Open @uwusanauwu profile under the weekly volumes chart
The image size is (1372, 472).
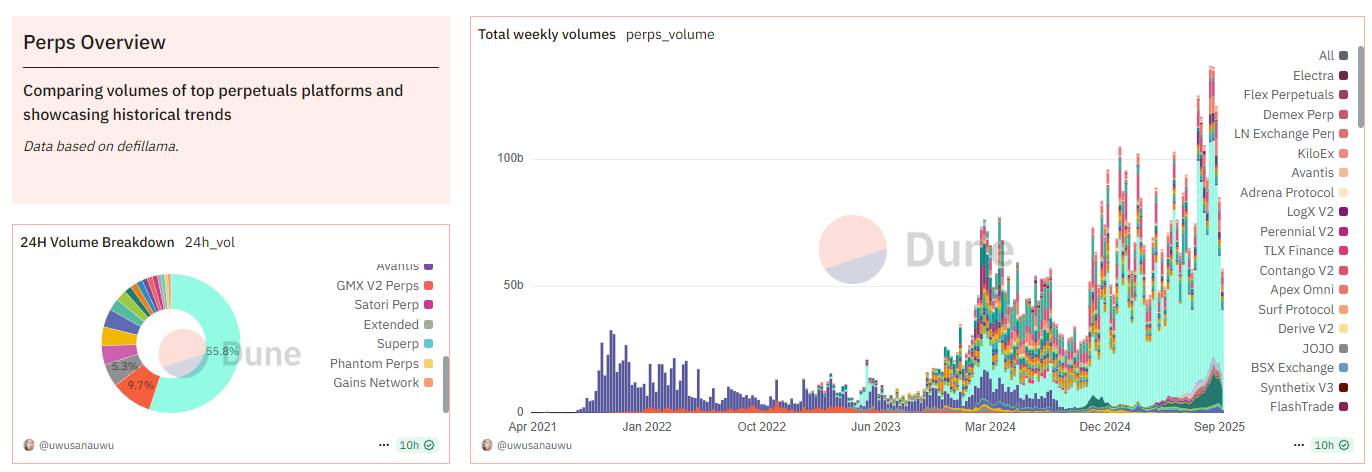click(x=533, y=445)
